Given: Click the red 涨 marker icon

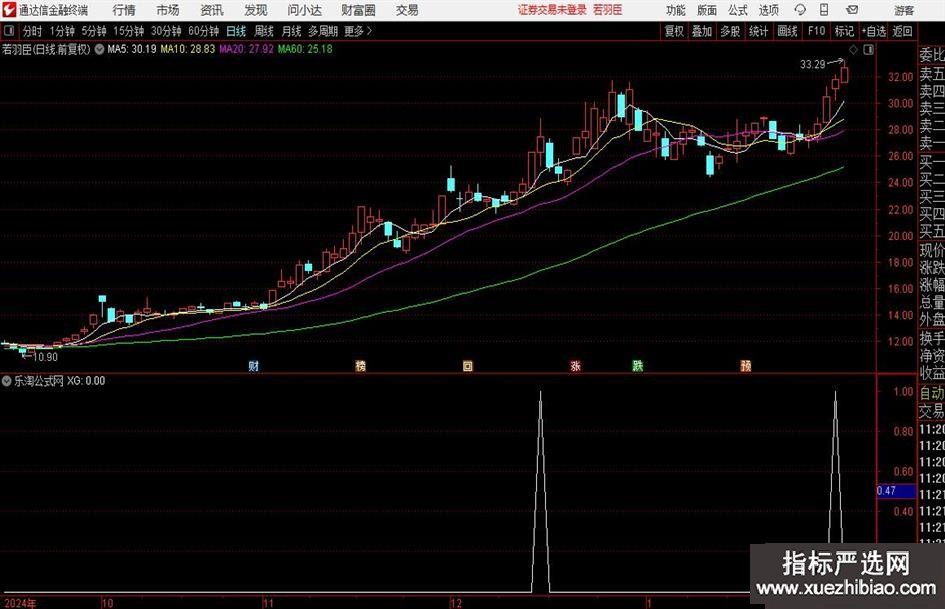Looking at the screenshot, I should [575, 366].
